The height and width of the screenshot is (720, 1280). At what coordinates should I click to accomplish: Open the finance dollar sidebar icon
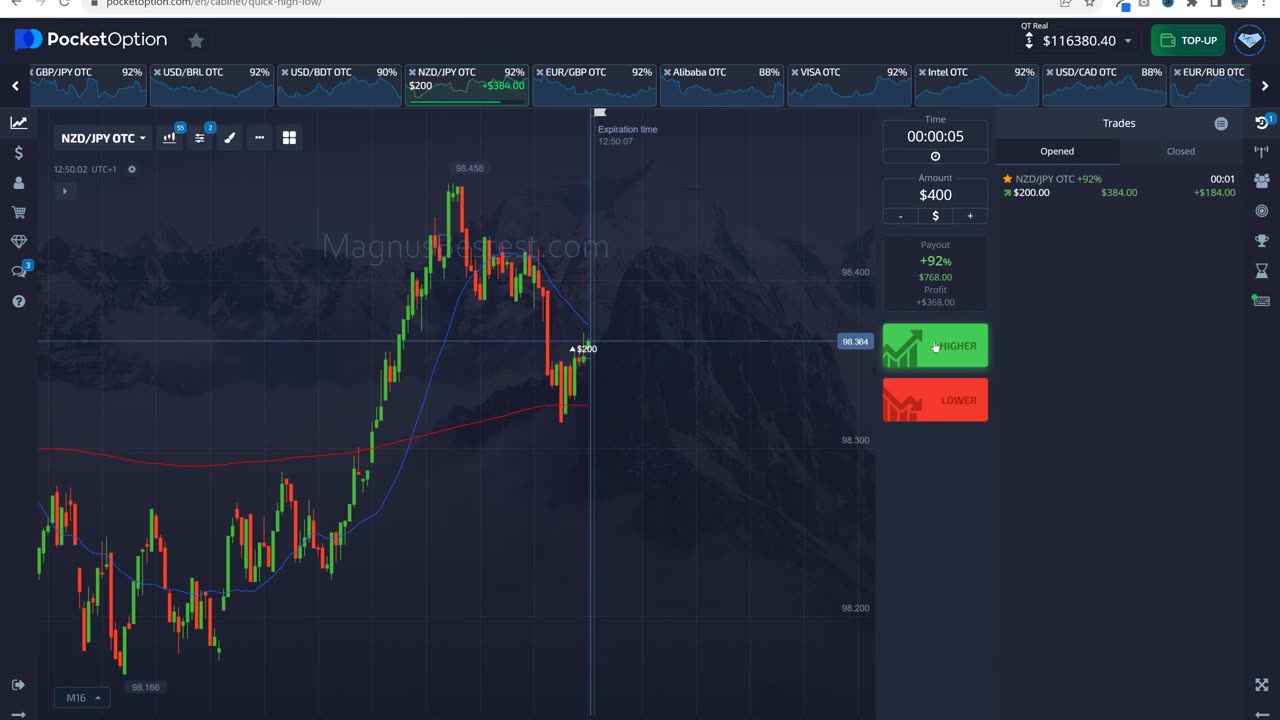[18, 153]
